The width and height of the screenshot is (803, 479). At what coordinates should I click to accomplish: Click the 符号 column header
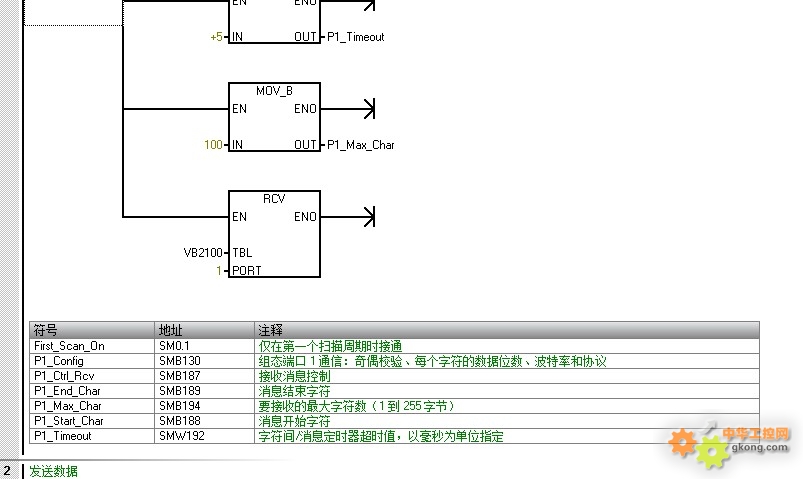92,330
